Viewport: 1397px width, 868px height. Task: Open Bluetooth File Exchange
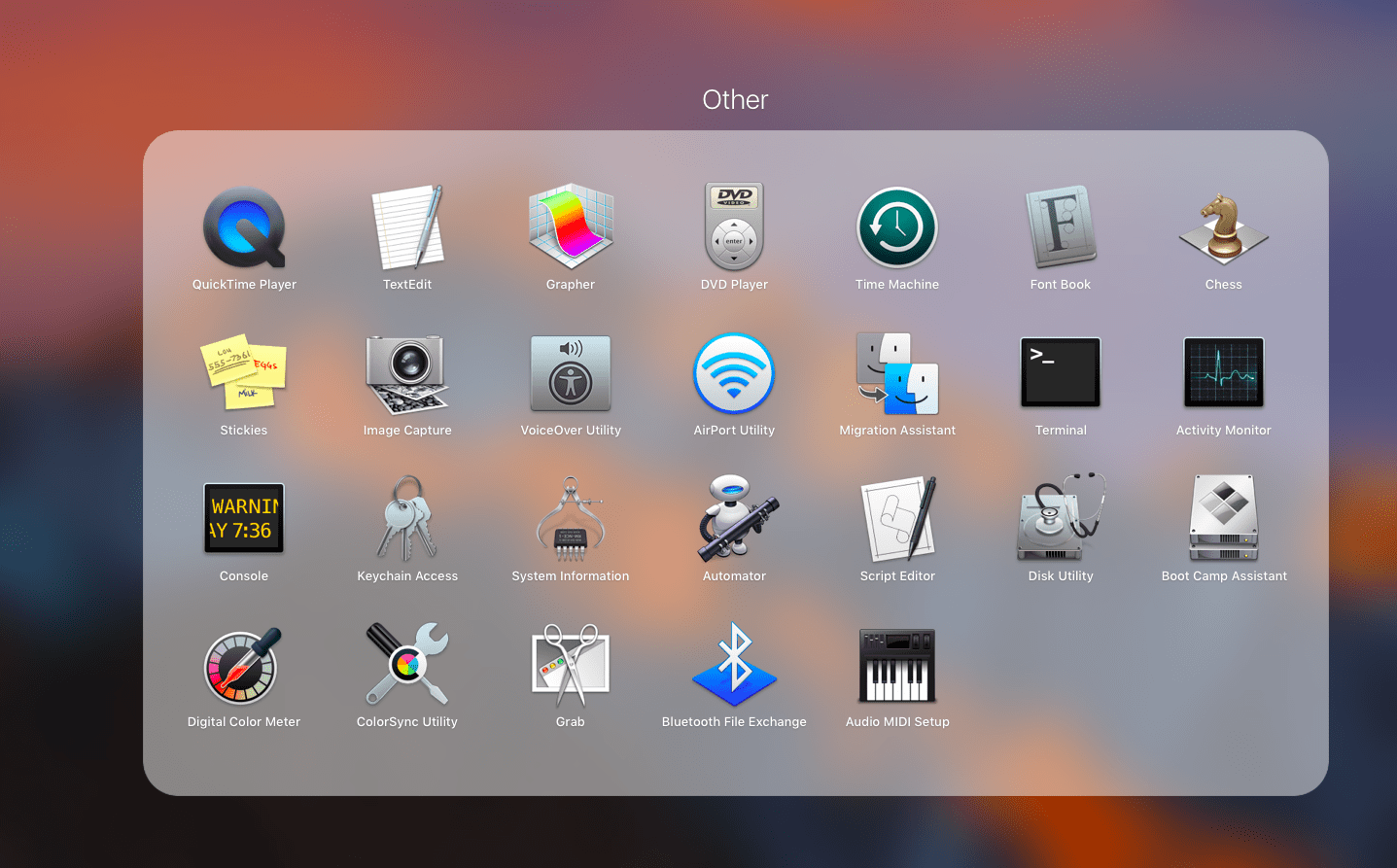734,666
